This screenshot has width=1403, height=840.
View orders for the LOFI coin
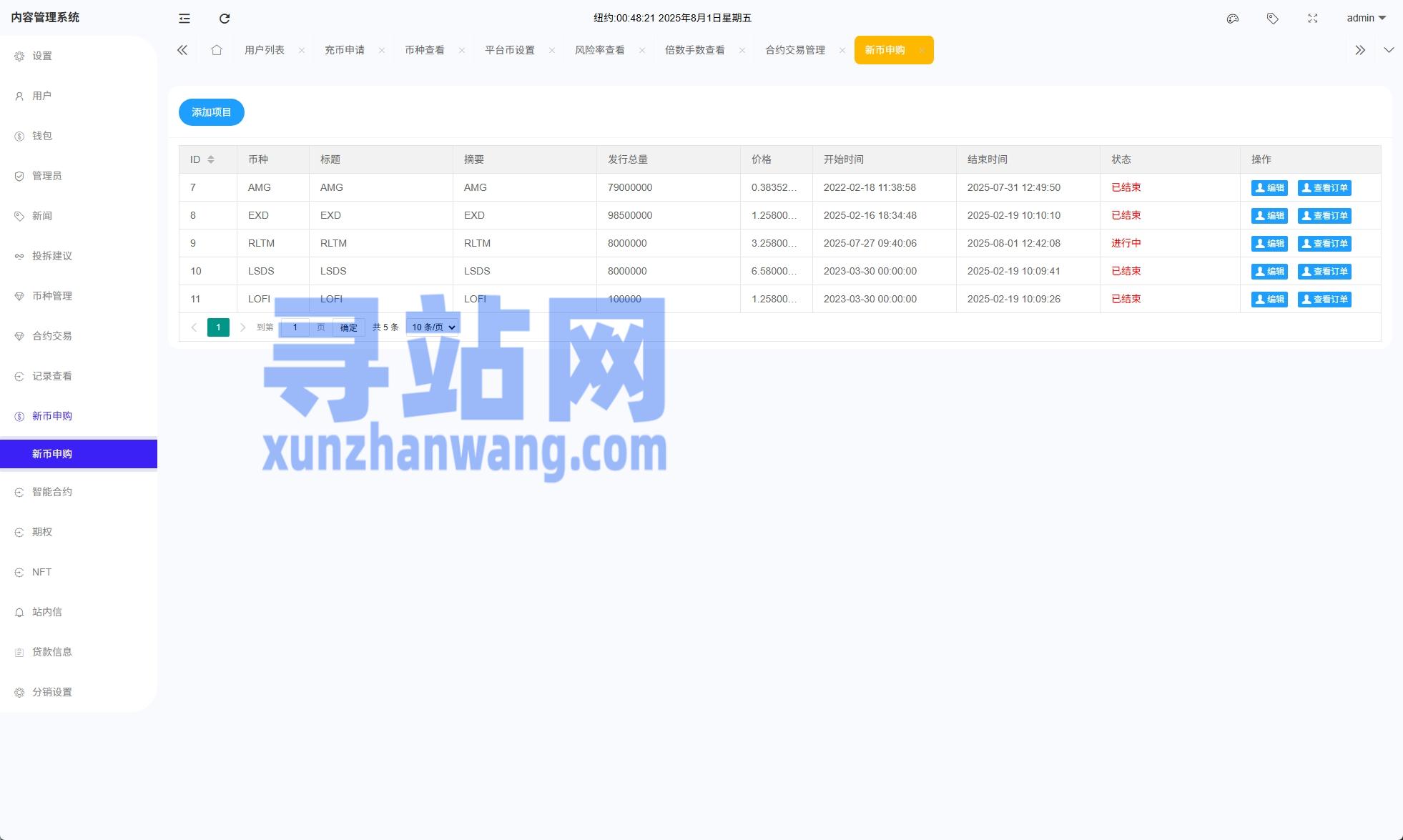click(x=1324, y=299)
